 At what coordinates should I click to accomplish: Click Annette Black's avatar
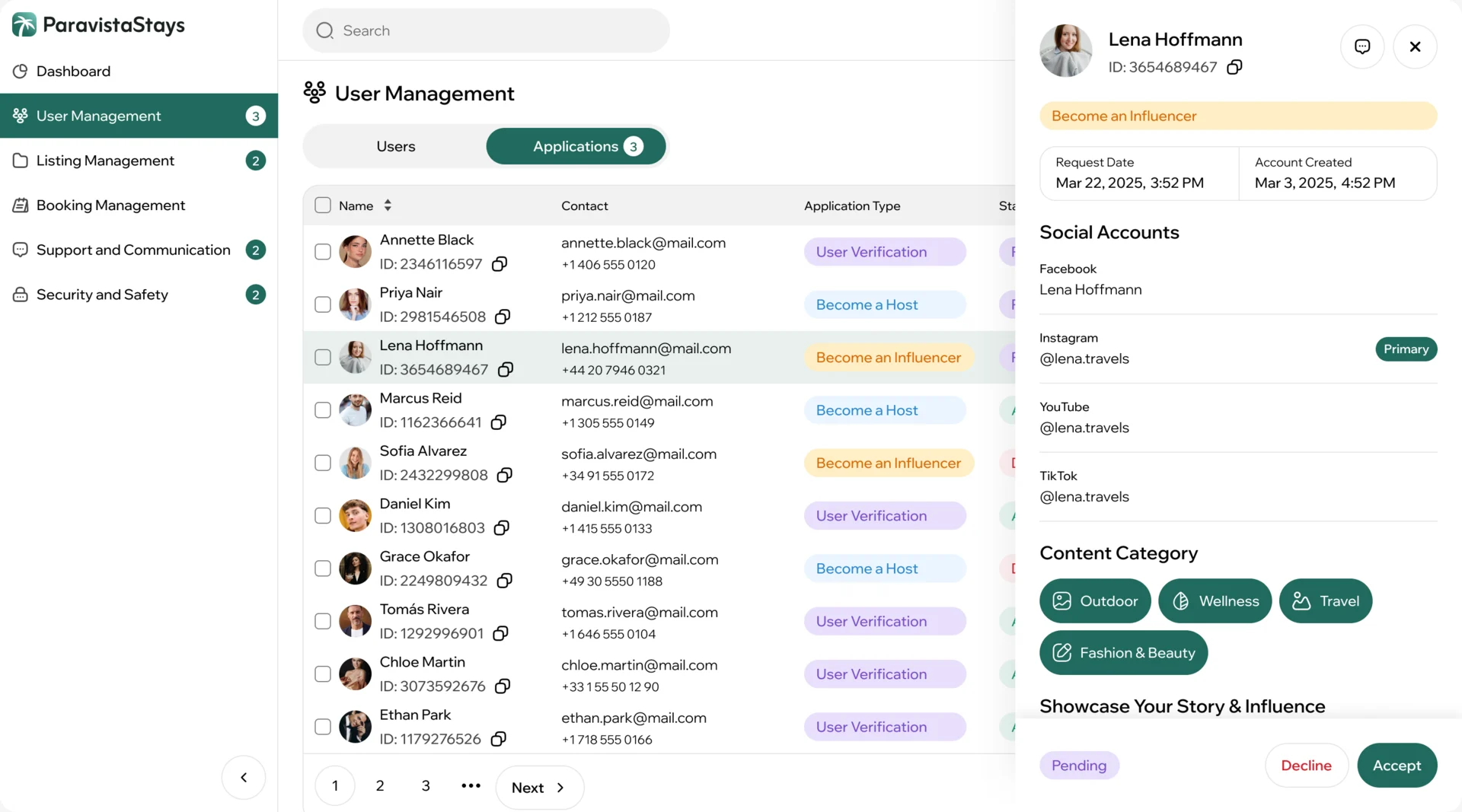[x=355, y=252]
